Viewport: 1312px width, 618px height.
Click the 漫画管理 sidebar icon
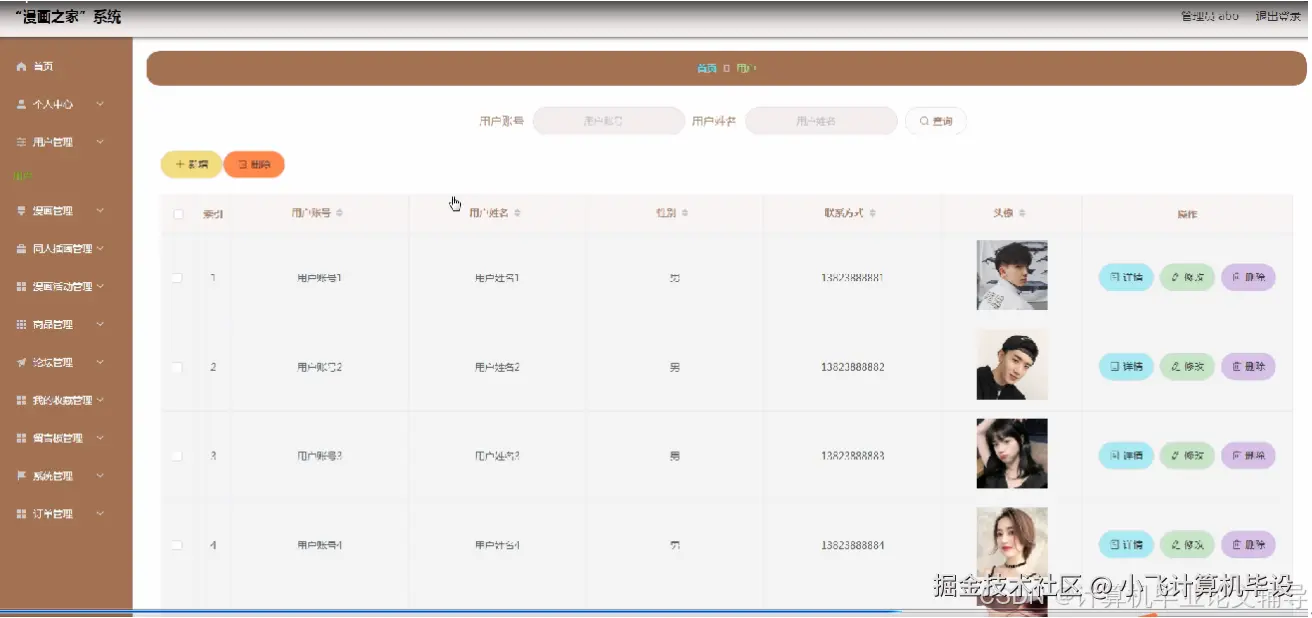pos(21,211)
